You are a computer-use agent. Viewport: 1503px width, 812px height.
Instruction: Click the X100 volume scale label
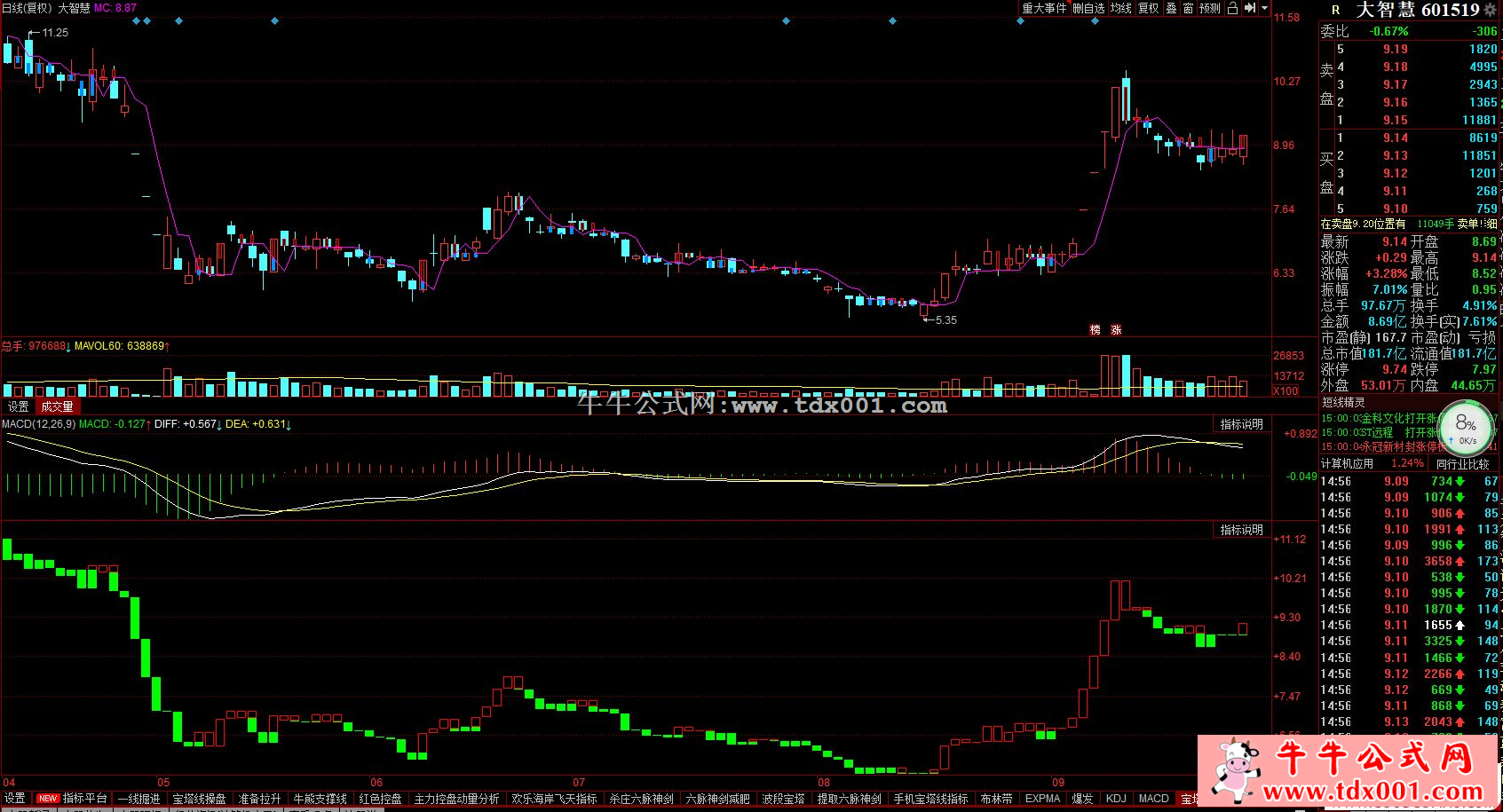coord(1285,390)
